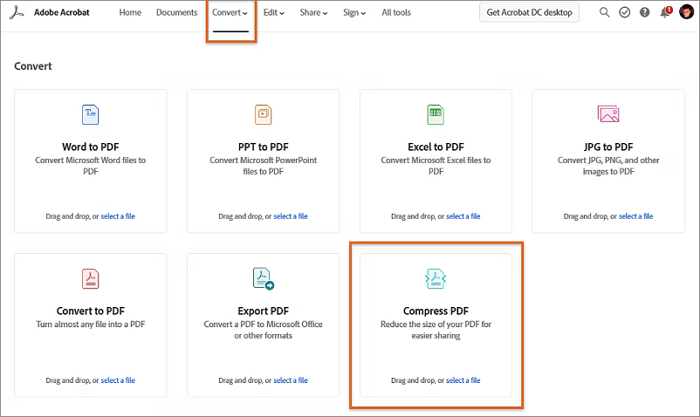This screenshot has width=700, height=417.
Task: Click the Compress PDF icon
Action: (435, 278)
